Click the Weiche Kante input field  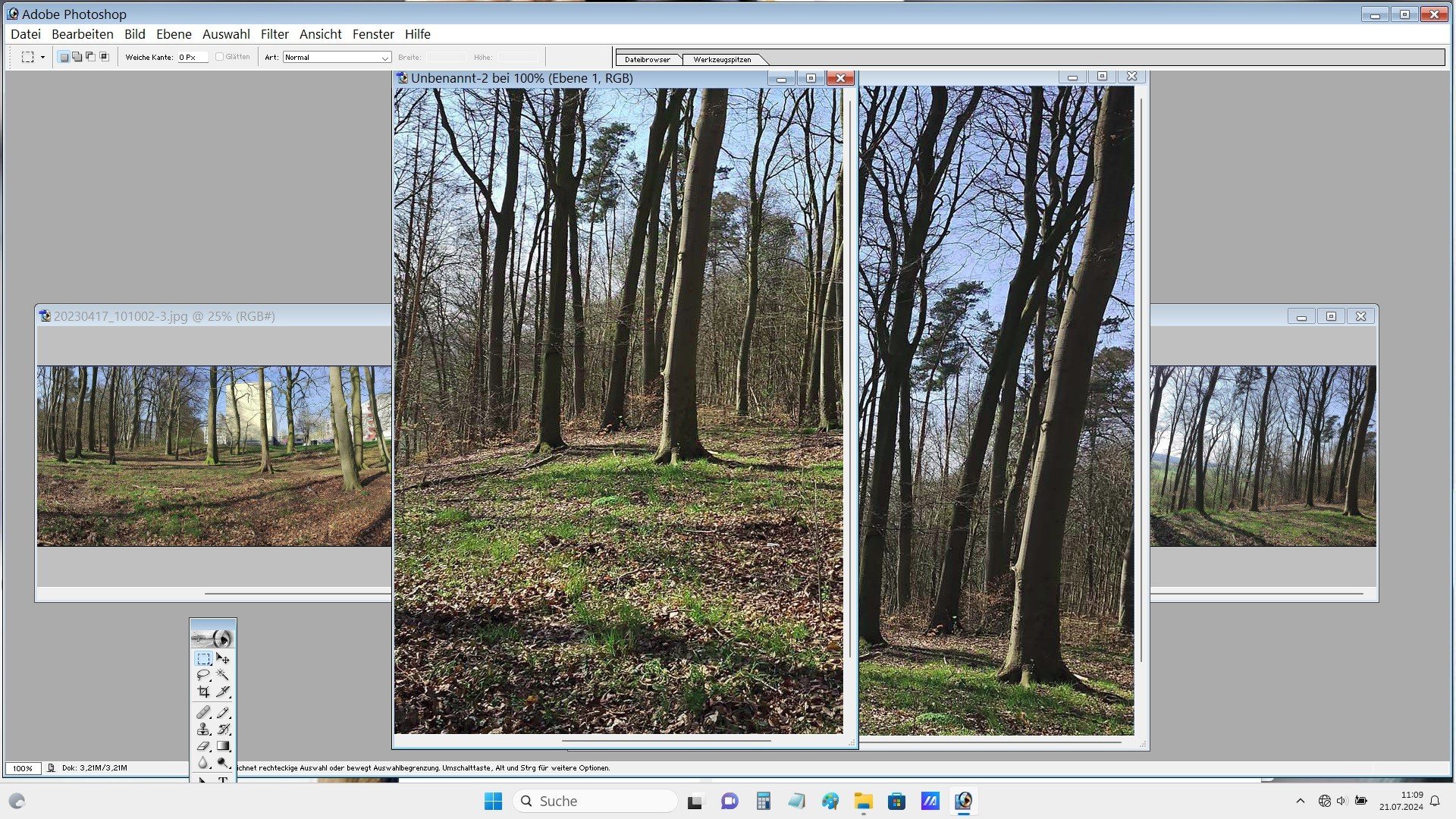tap(192, 57)
